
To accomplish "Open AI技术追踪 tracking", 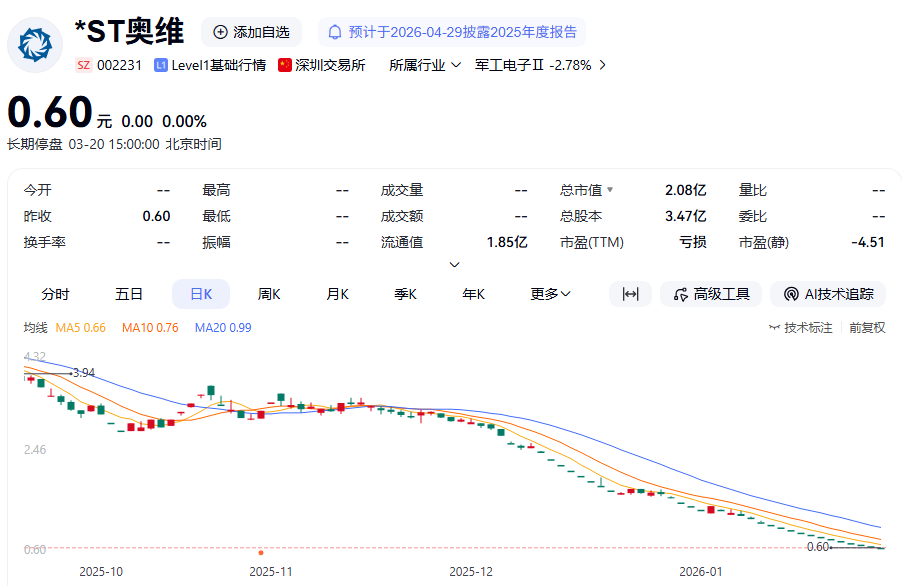I will (828, 294).
